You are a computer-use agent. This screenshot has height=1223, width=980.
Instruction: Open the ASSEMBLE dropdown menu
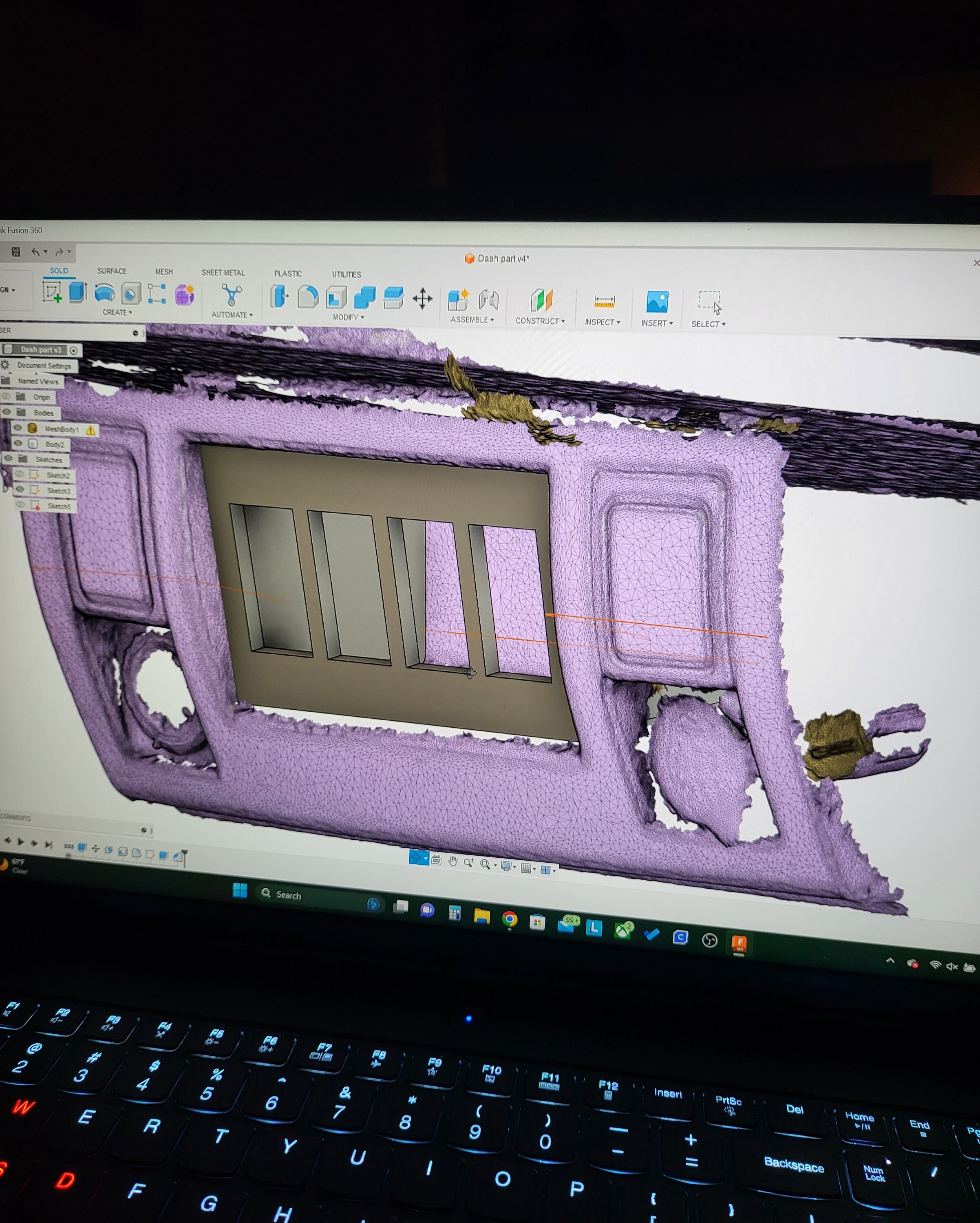point(472,320)
